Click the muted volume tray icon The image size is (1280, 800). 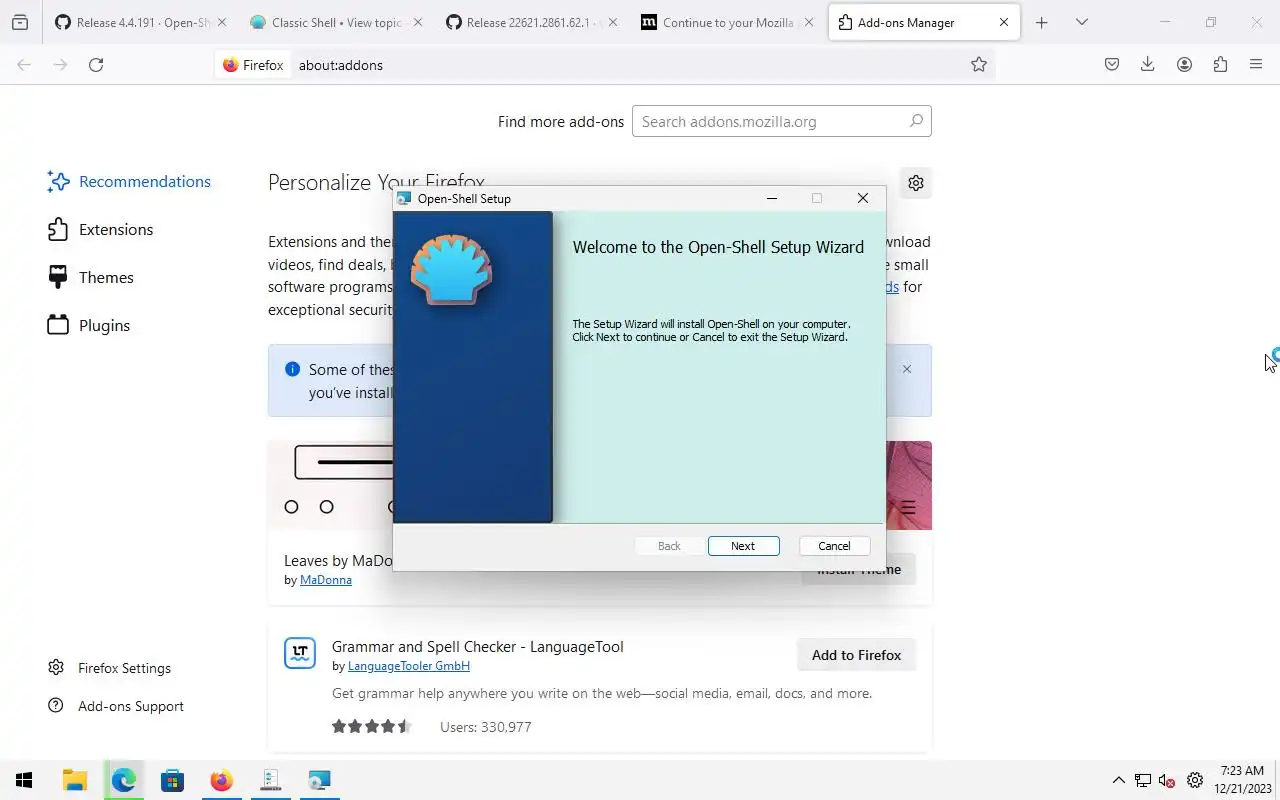pos(1166,781)
